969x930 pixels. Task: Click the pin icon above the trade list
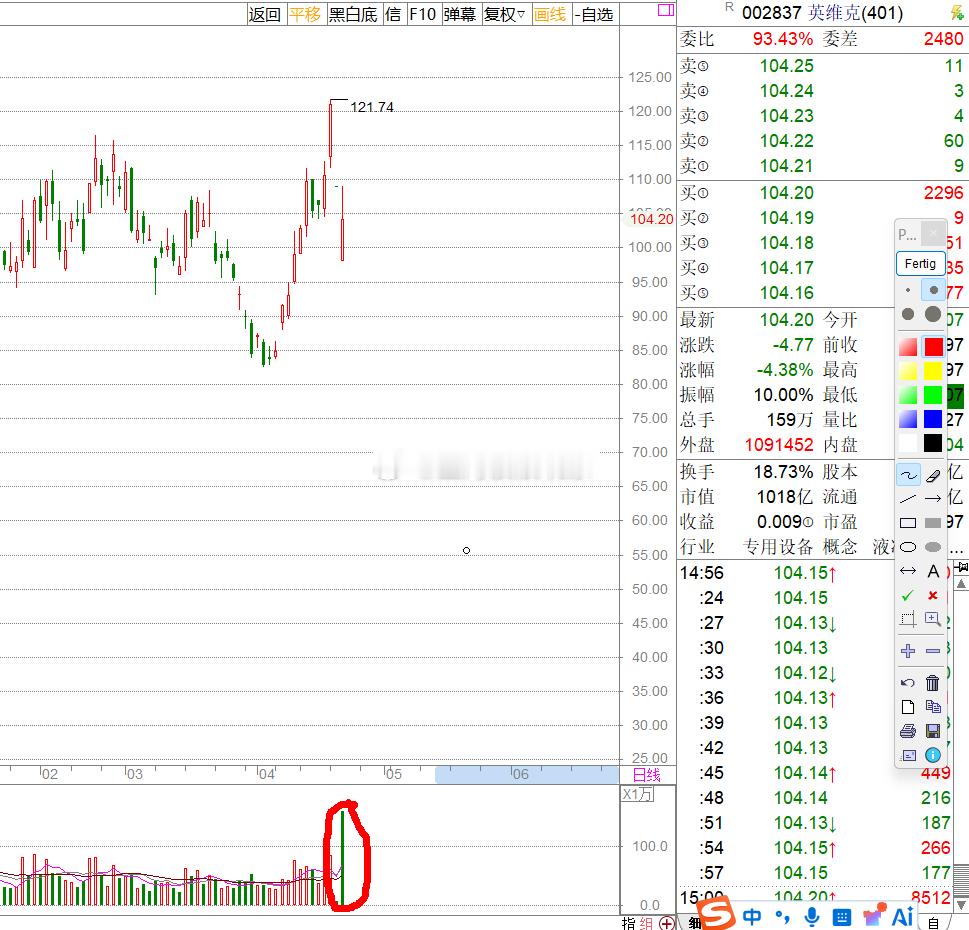[962, 566]
